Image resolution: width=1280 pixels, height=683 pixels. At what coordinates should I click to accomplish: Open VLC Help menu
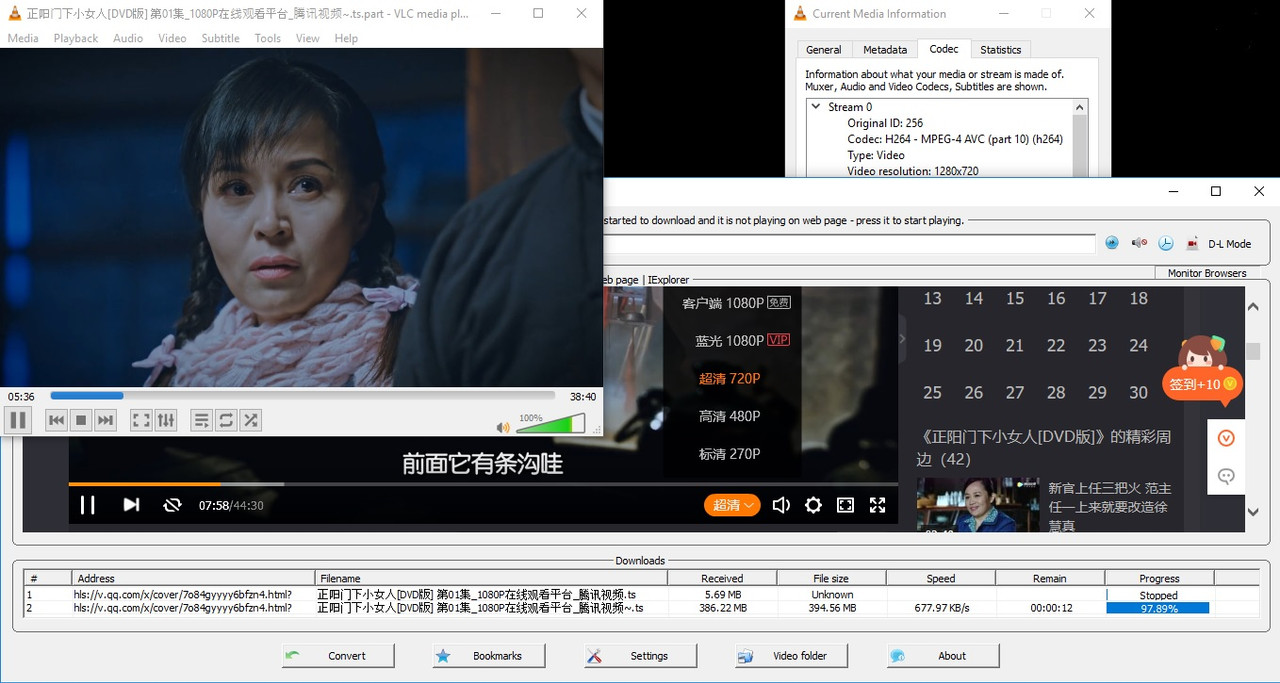[x=346, y=38]
